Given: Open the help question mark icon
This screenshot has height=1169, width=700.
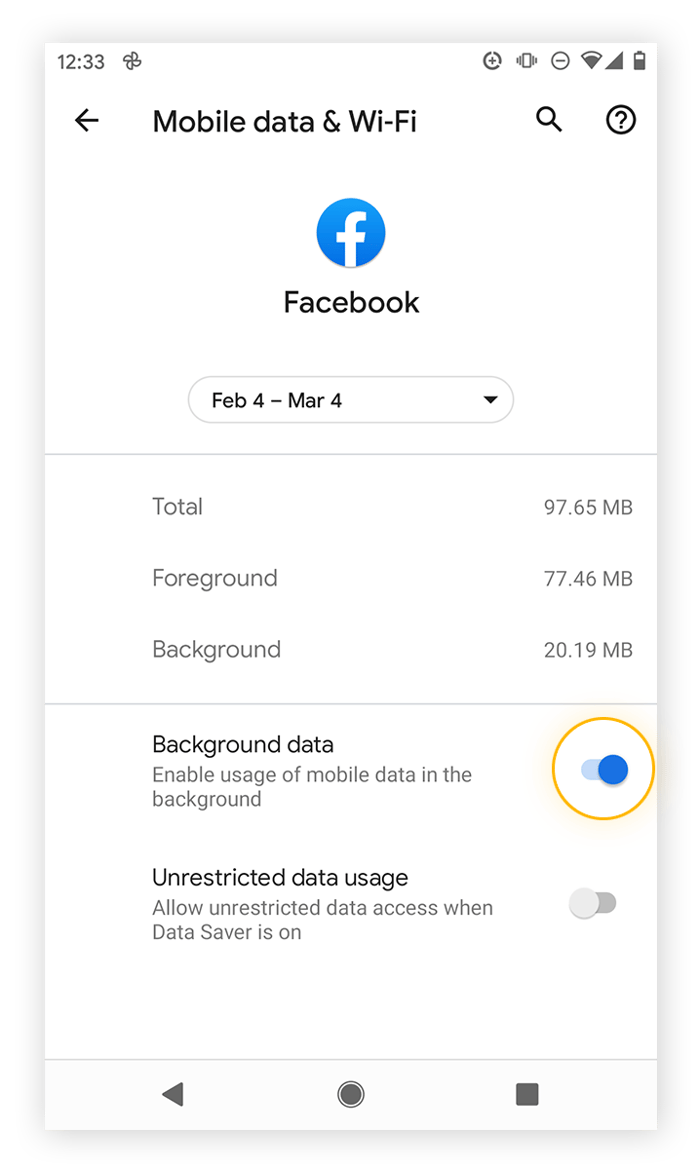Looking at the screenshot, I should [620, 119].
